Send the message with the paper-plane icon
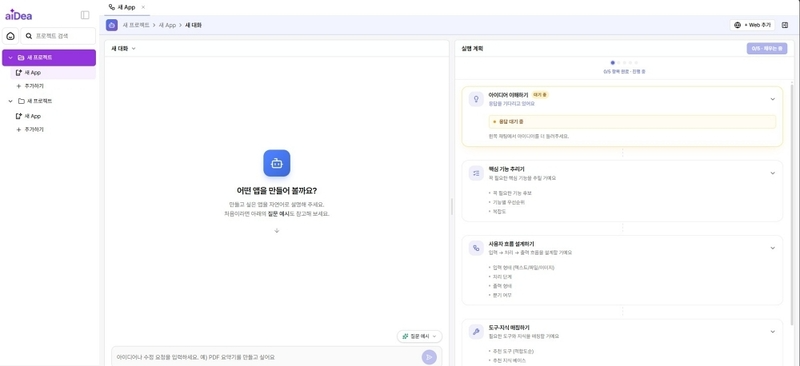 tap(429, 357)
